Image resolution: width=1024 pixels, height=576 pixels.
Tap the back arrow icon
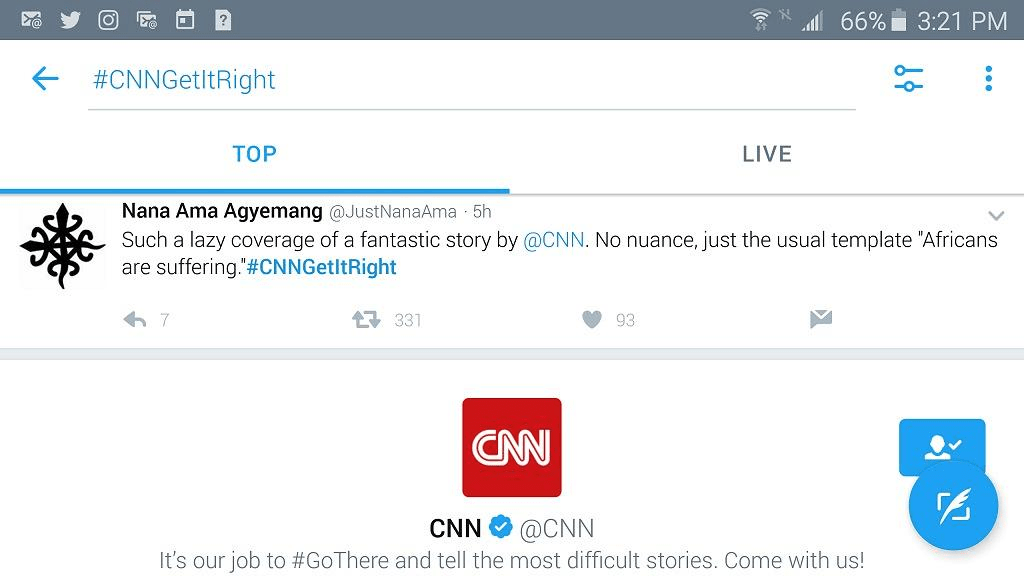(x=45, y=79)
